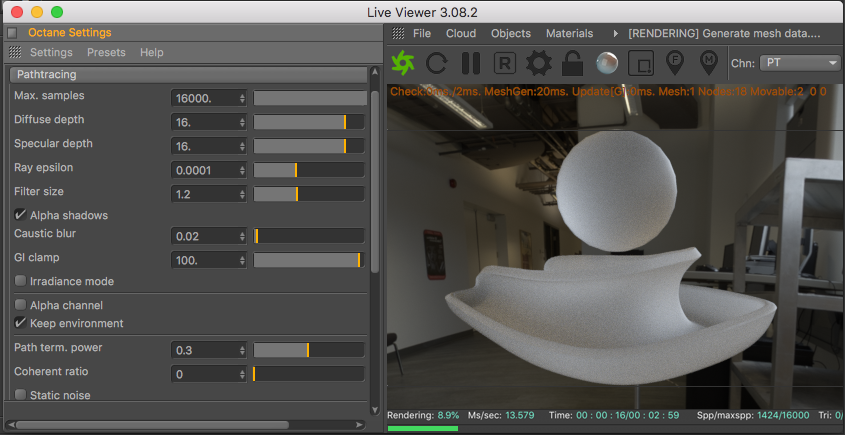The width and height of the screenshot is (845, 435).
Task: Open the Help menu
Action: 151,52
